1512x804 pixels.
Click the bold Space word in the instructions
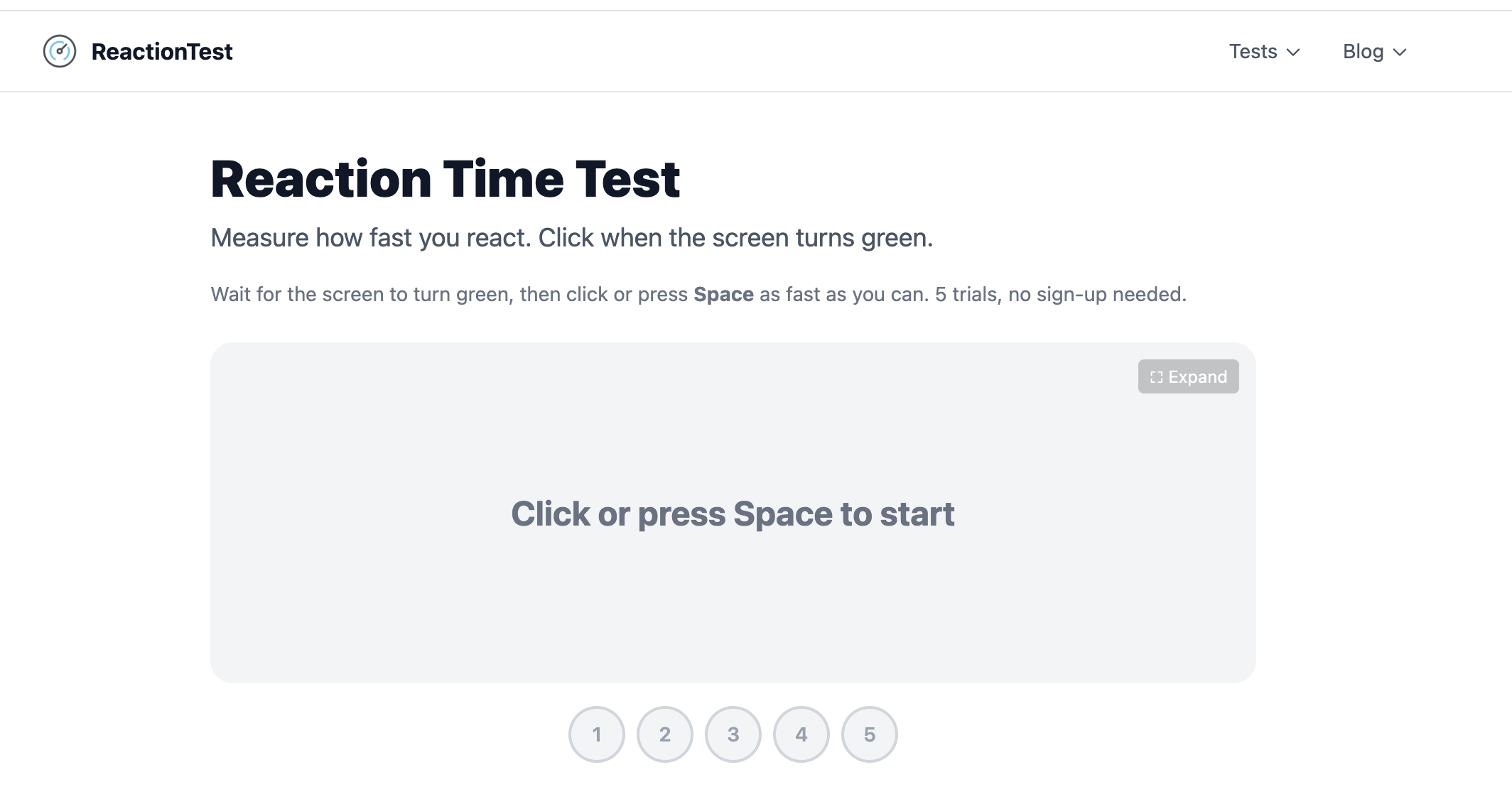coord(723,294)
